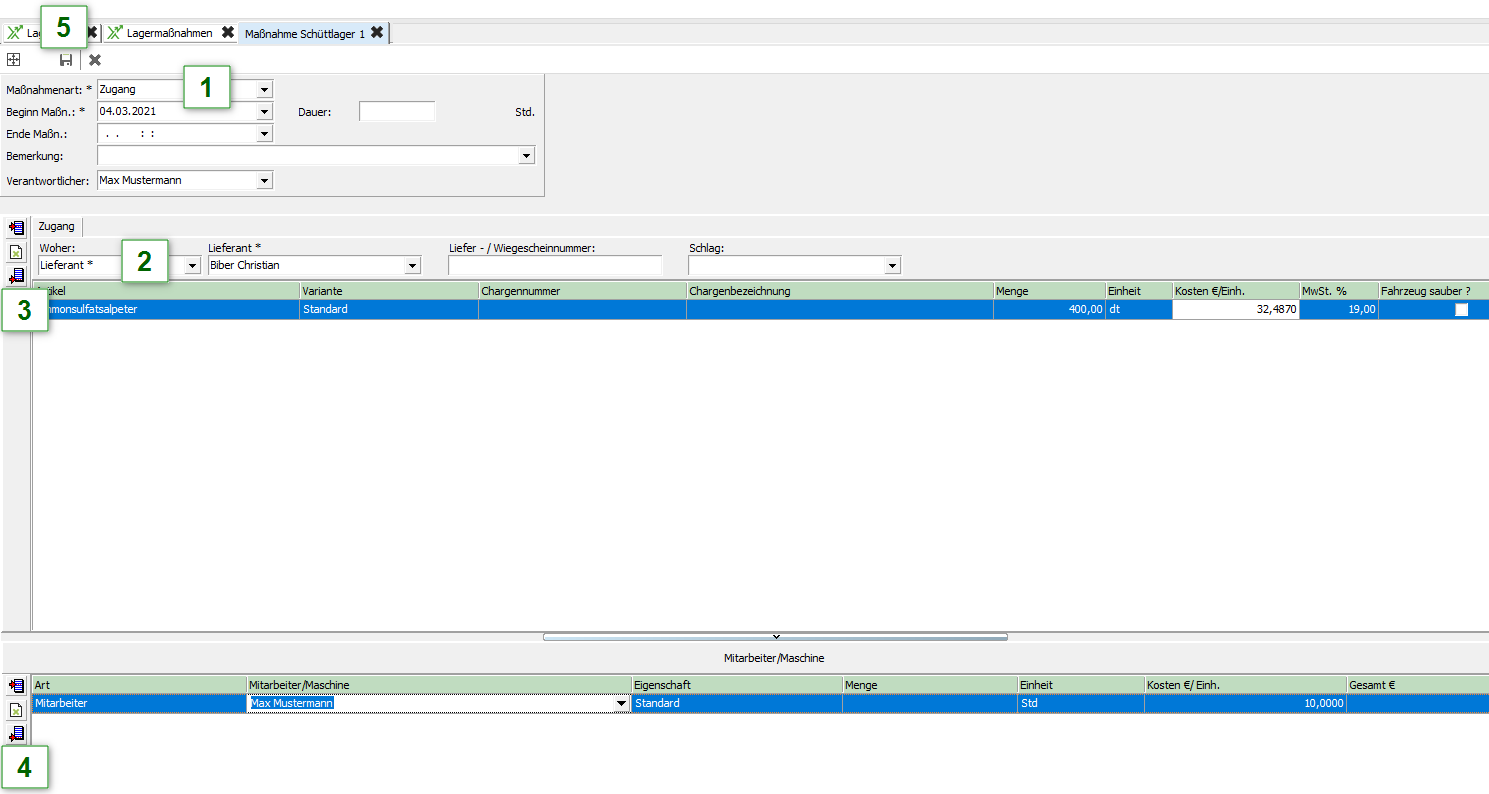Delete selected article row icon
This screenshot has height=794, width=1489.
[x=16, y=252]
